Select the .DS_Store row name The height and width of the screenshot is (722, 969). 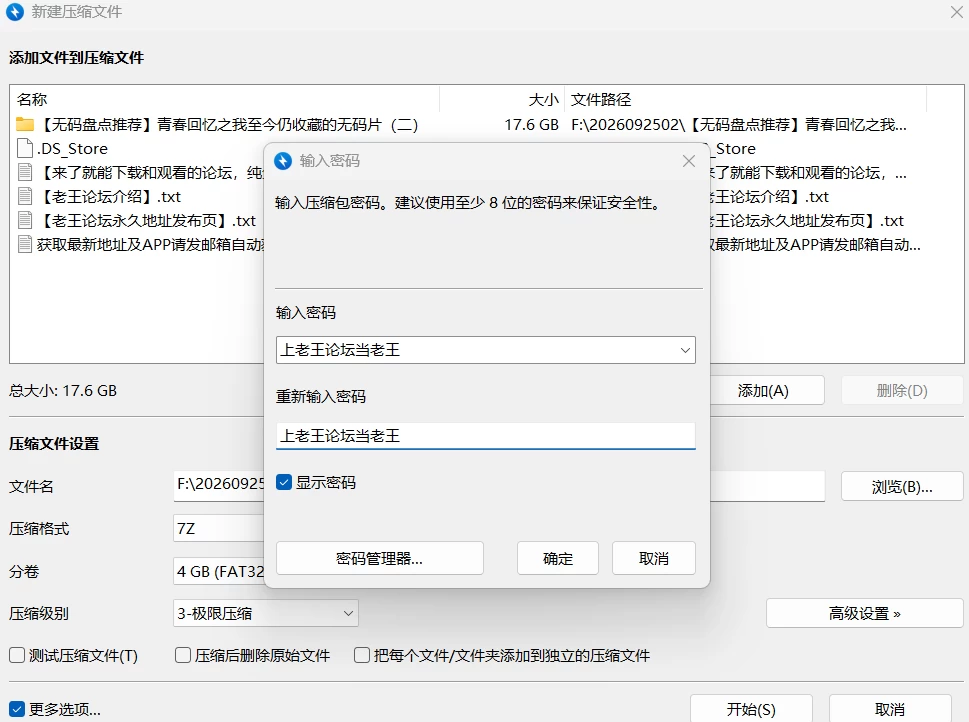[x=72, y=148]
